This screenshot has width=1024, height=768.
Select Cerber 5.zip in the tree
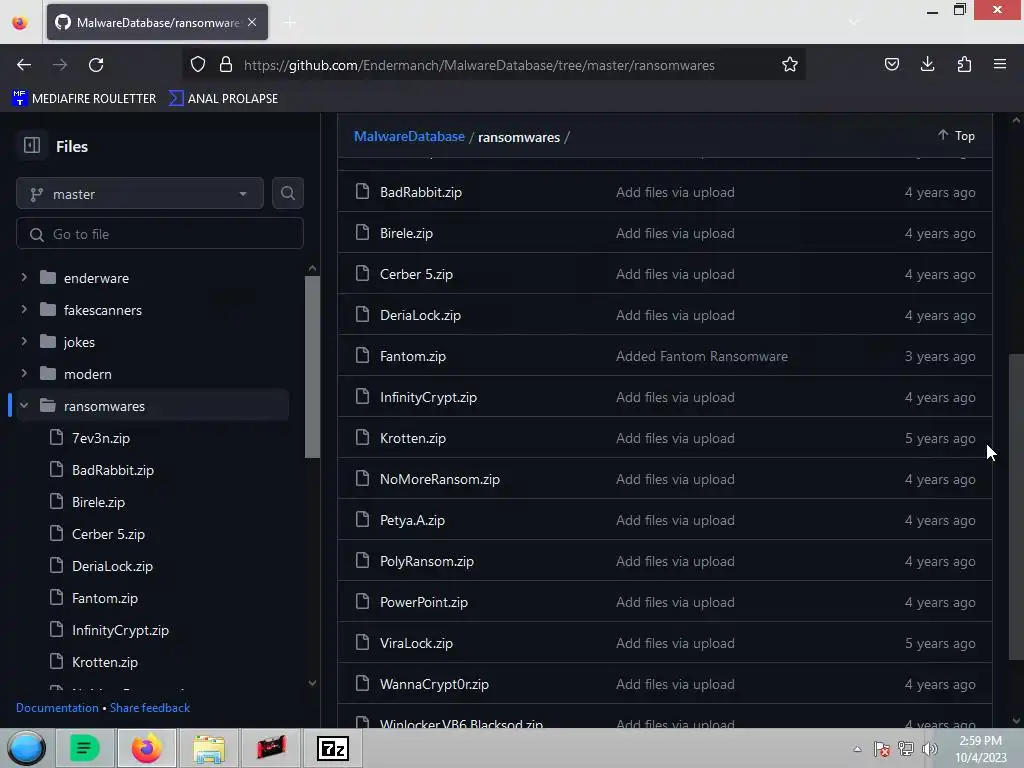click(108, 534)
